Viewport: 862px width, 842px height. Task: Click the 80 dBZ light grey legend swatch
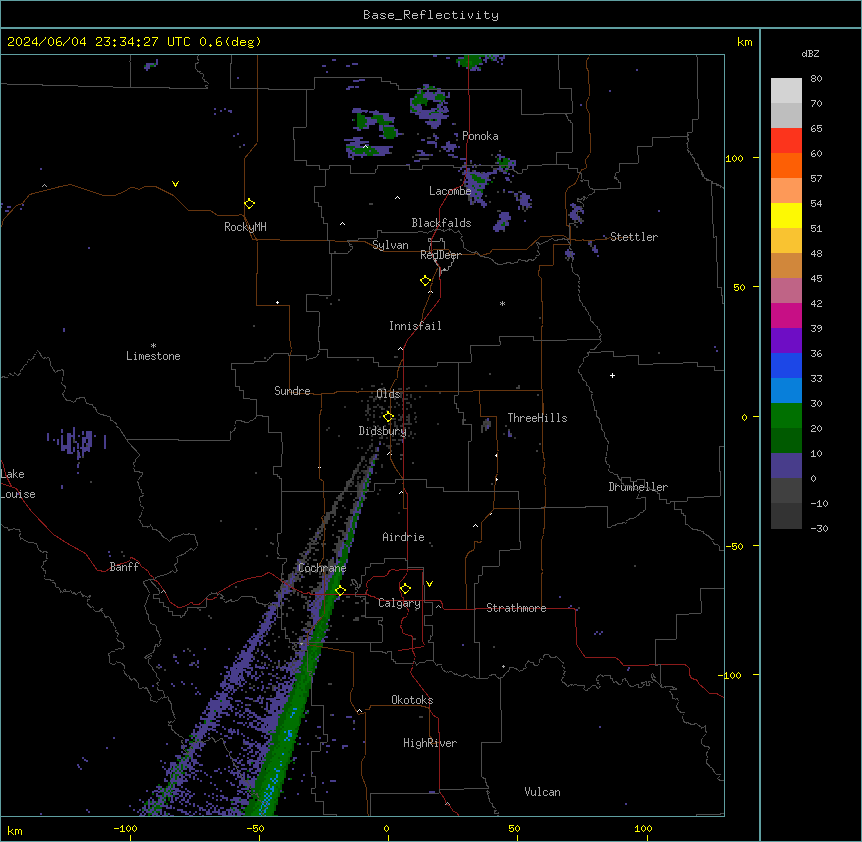coord(786,91)
